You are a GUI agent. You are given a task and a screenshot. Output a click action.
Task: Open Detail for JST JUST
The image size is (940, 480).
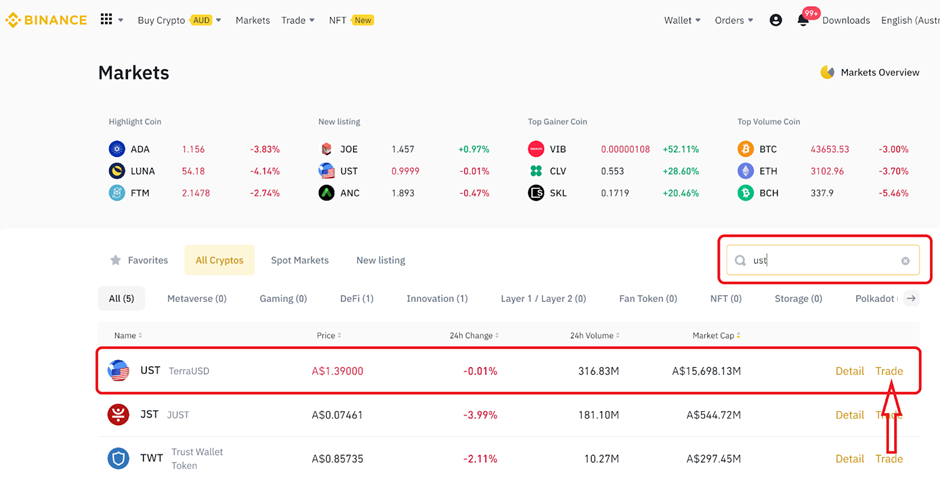pos(849,415)
